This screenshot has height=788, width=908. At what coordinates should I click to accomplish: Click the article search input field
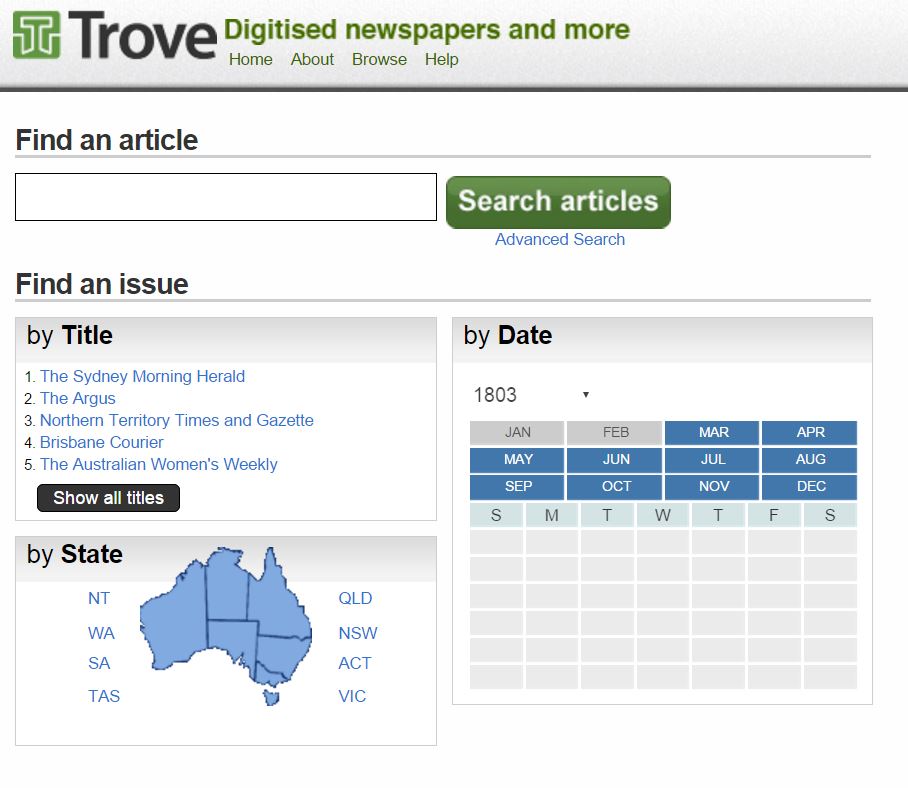point(225,196)
